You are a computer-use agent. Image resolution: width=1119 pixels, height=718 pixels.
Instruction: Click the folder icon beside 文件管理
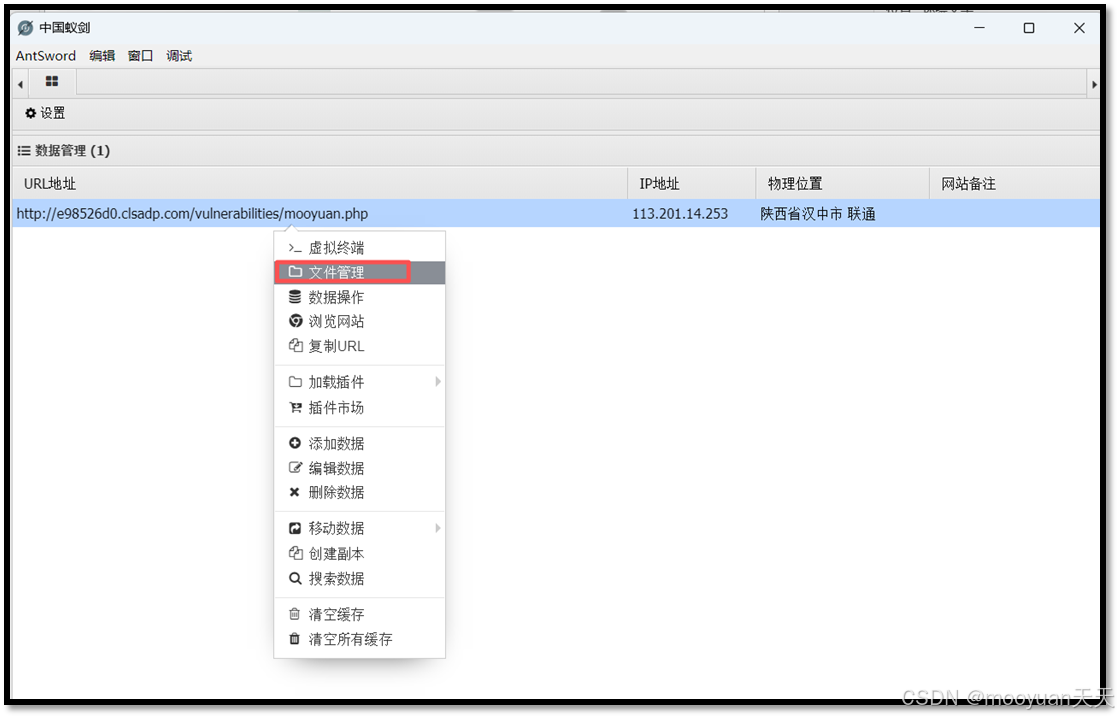coord(295,272)
